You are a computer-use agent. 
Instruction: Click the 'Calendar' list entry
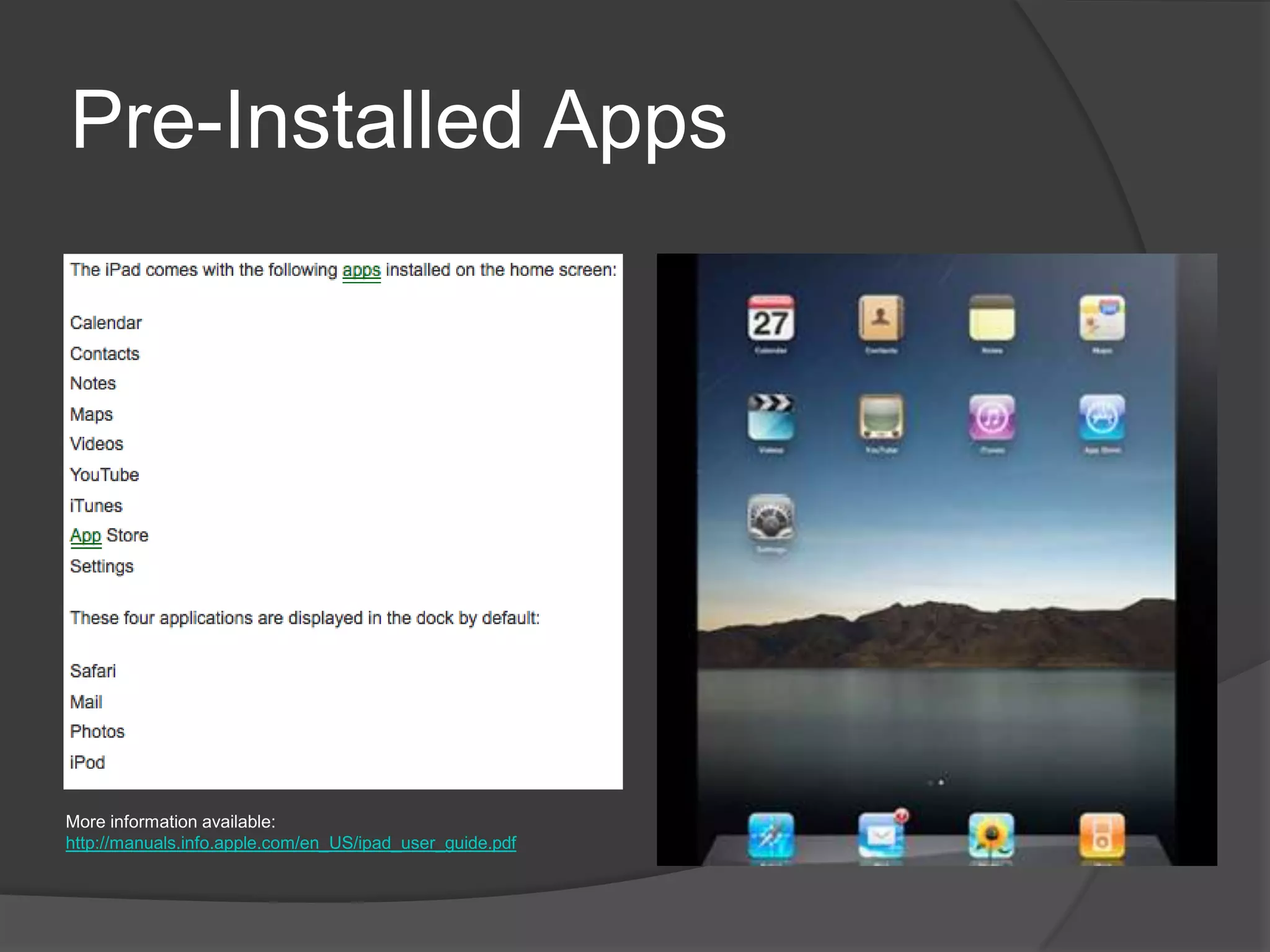tap(106, 323)
